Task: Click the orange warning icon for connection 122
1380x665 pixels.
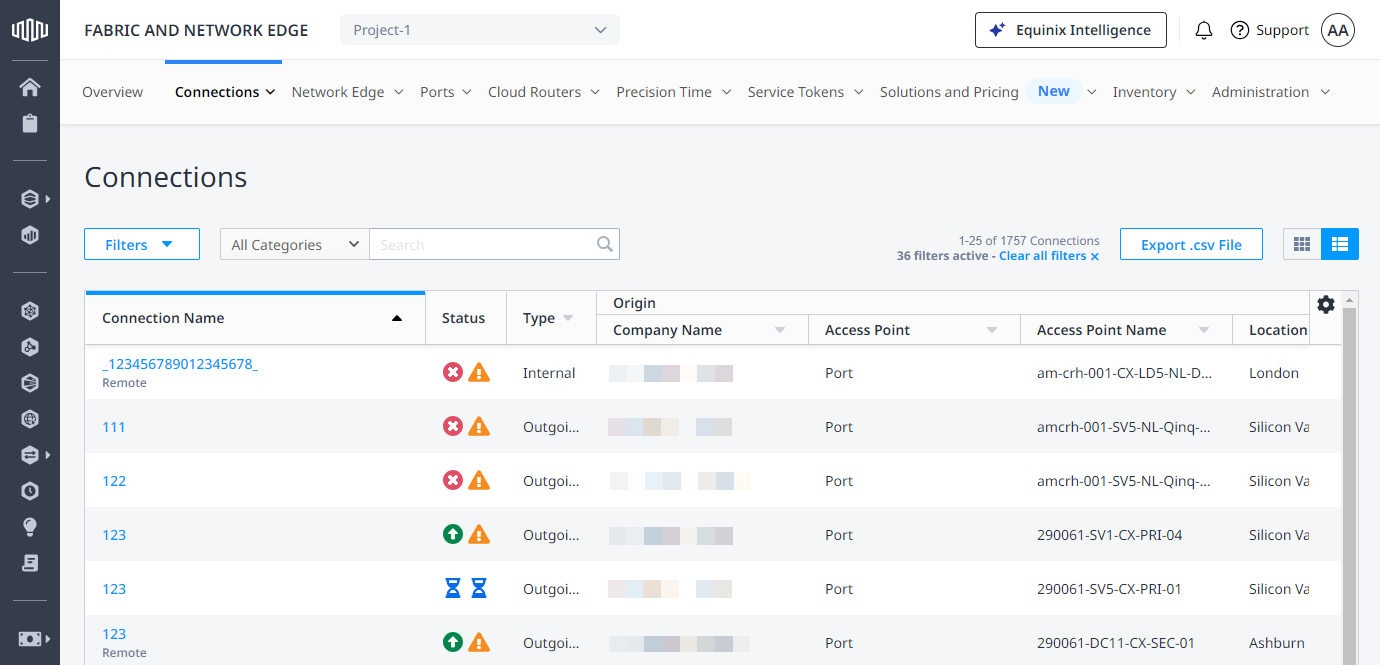Action: click(x=480, y=481)
